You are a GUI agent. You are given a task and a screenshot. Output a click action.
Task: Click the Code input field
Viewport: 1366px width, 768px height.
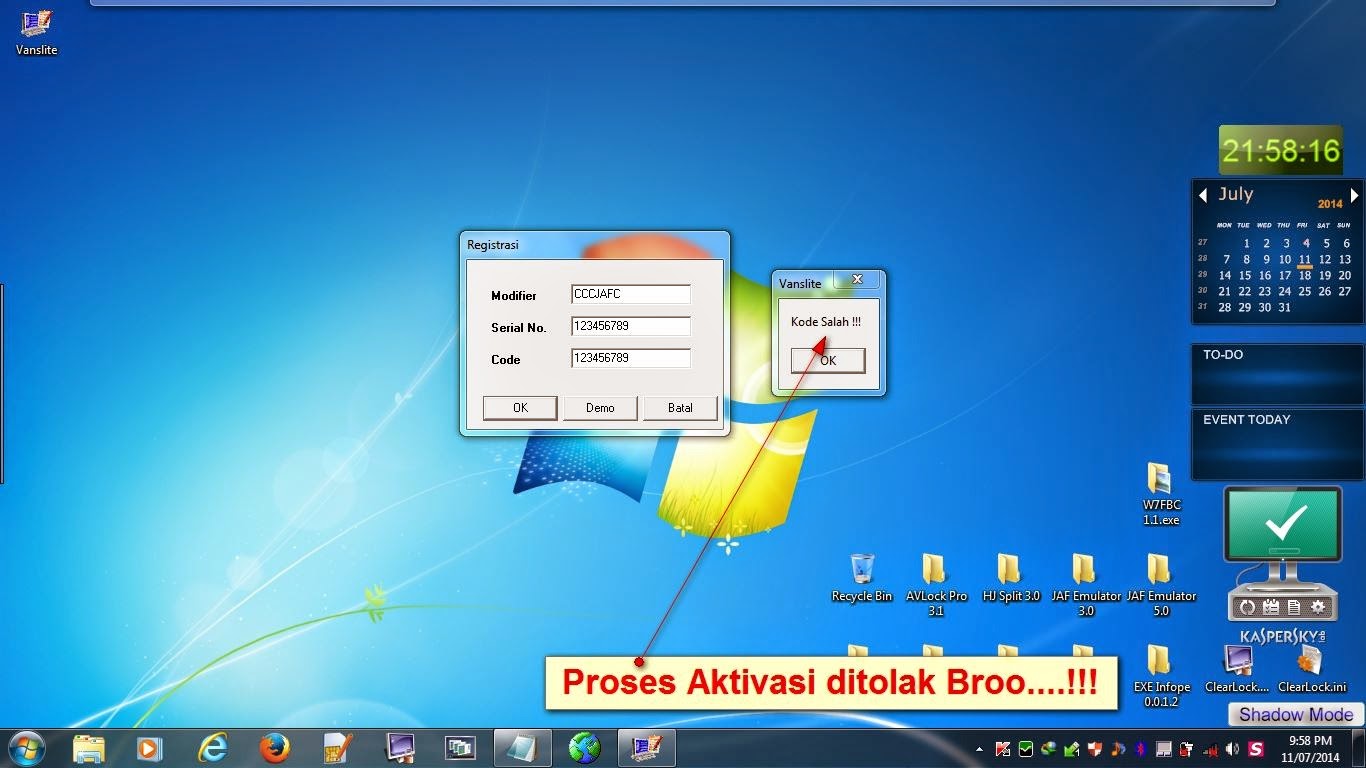[x=631, y=358]
